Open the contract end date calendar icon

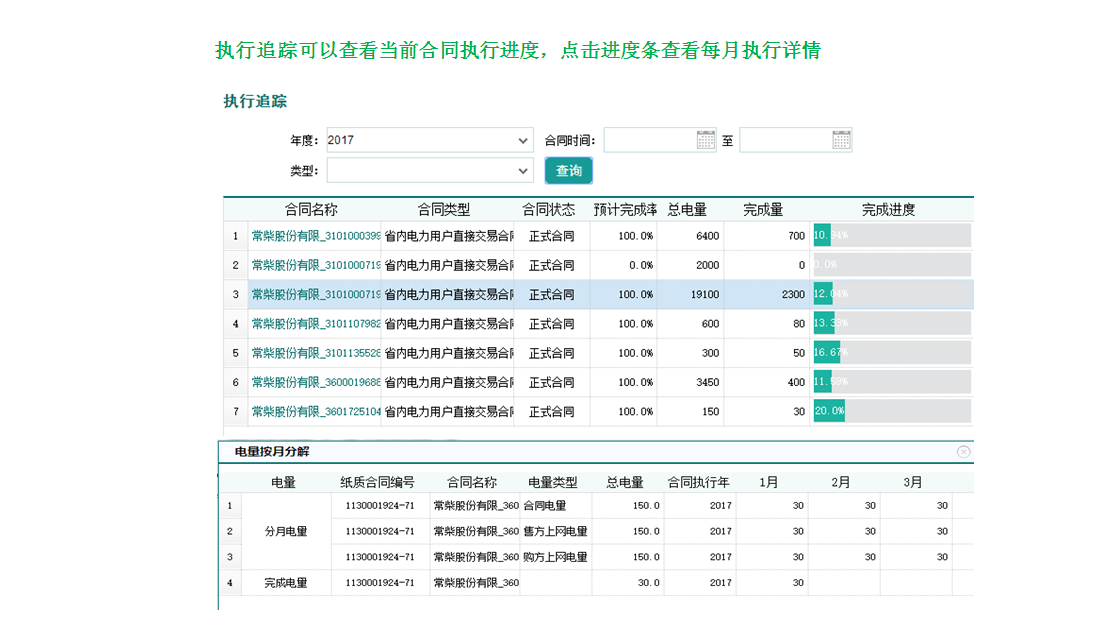842,141
